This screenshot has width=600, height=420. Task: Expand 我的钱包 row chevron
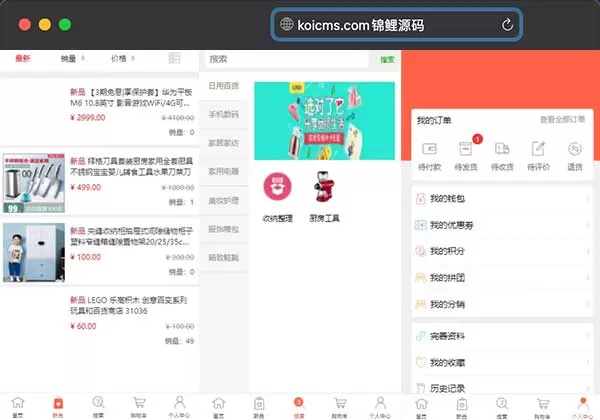click(x=587, y=199)
